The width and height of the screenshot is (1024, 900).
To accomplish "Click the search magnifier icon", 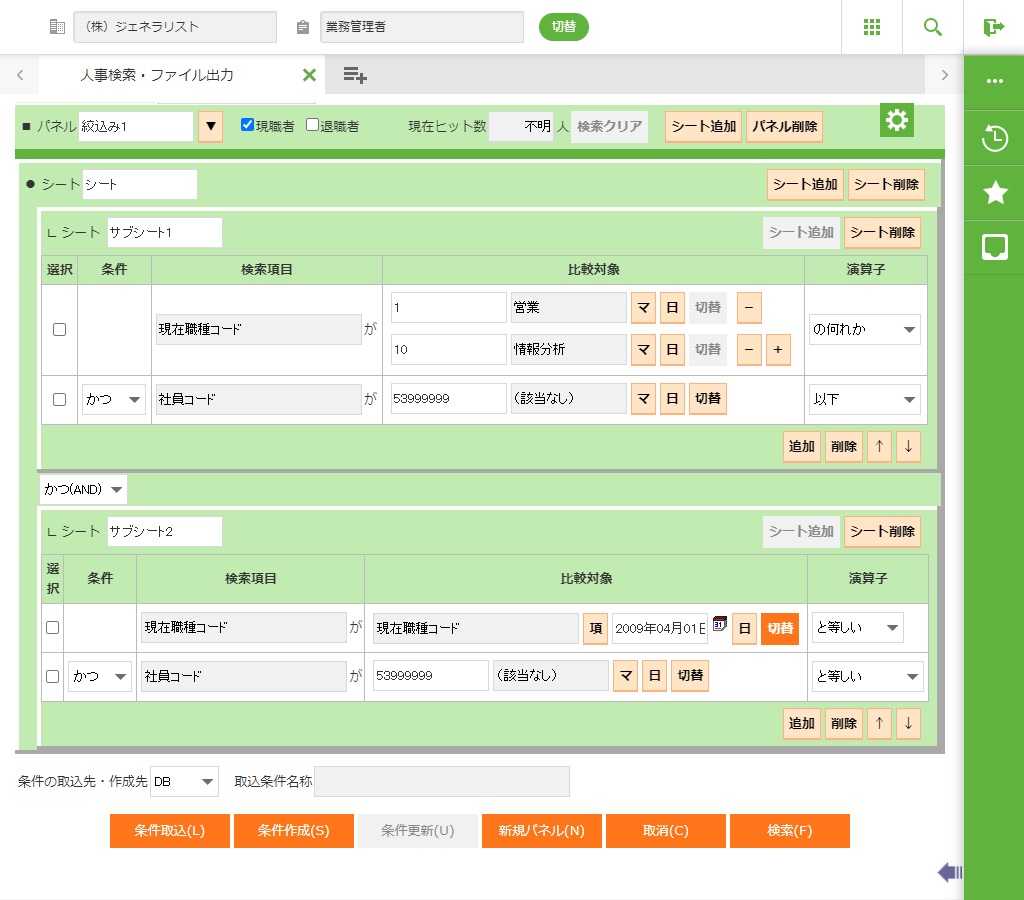I will click(932, 27).
